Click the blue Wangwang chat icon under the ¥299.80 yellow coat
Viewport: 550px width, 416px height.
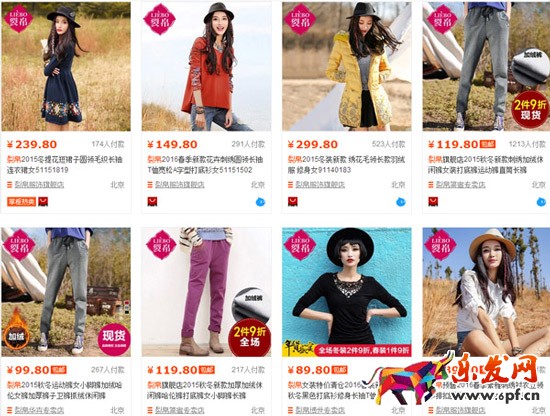coord(401,202)
